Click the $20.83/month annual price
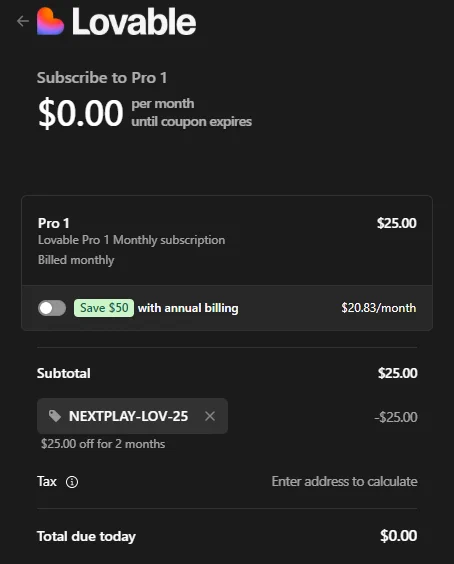 (379, 308)
